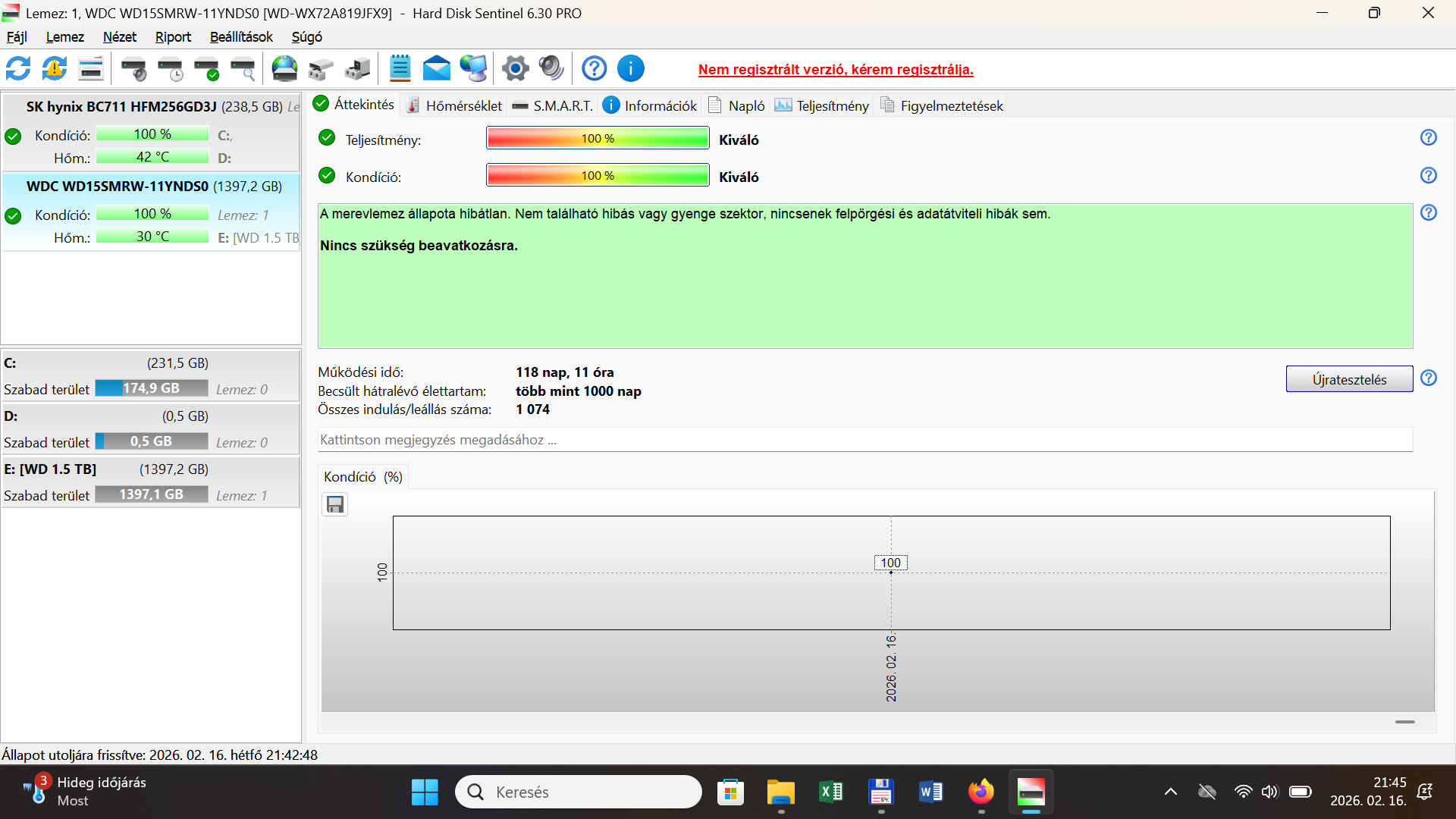Click the blue info circle toolbar icon
The image size is (1456, 819).
[x=630, y=69]
